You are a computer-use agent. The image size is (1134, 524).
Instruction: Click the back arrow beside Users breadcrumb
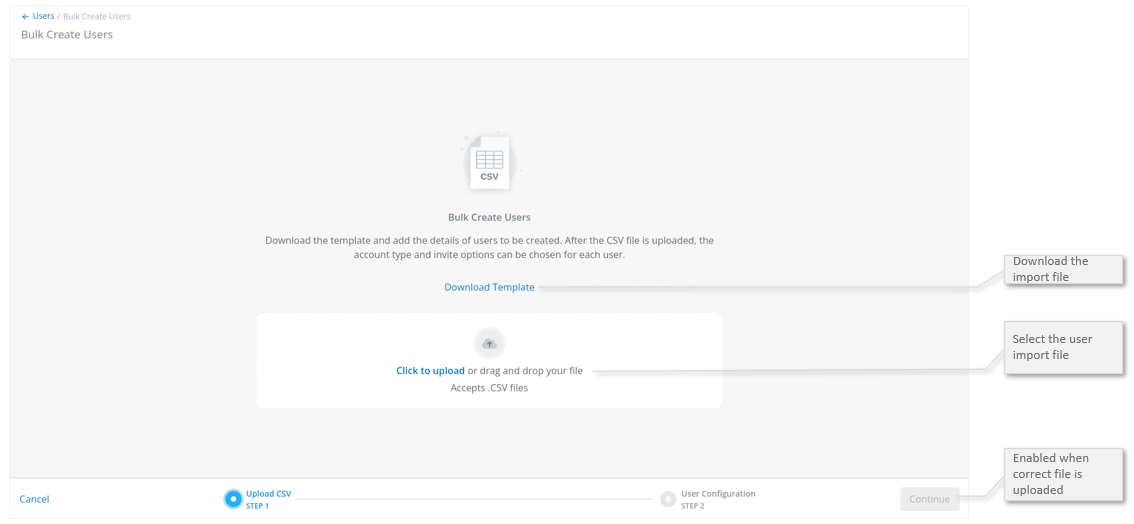tap(25, 17)
